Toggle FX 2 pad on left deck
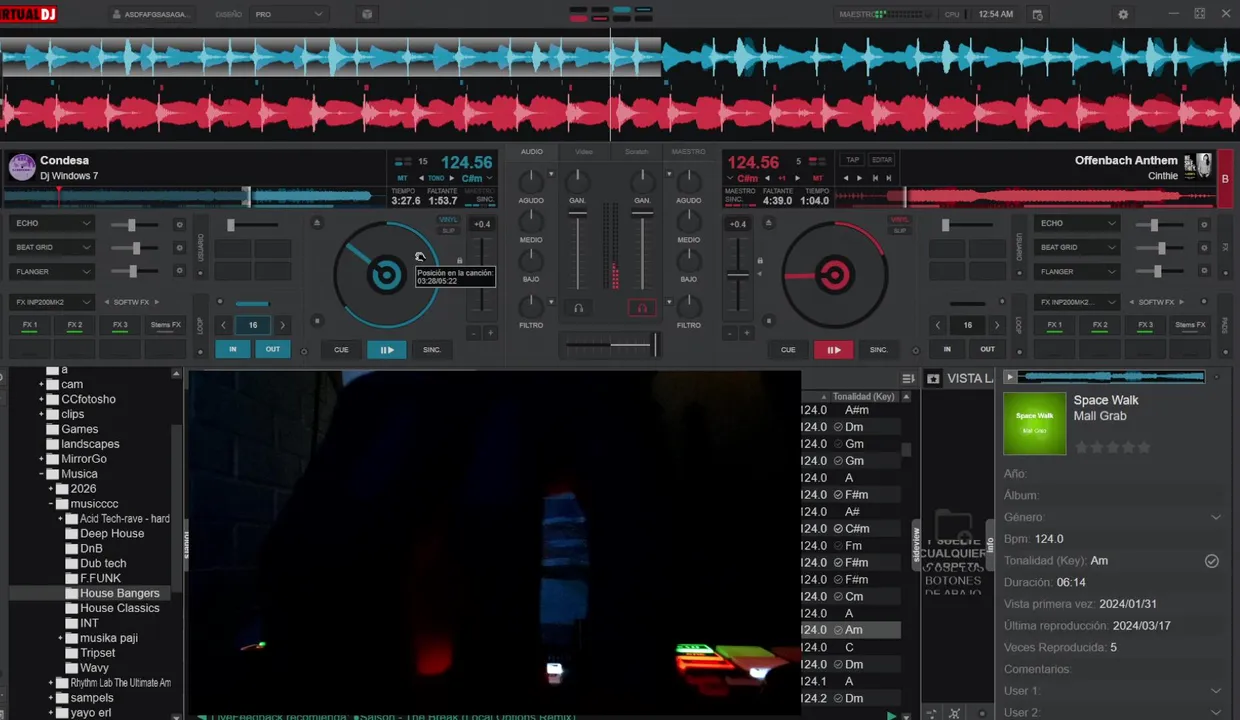 tap(75, 325)
